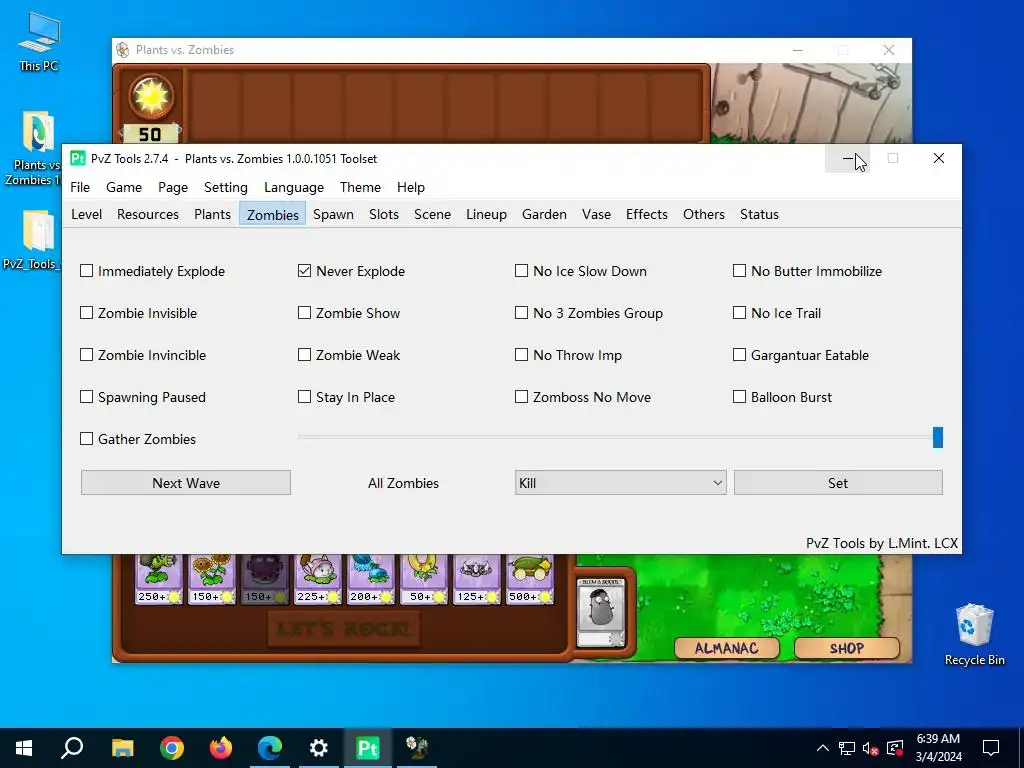1024x768 pixels.
Task: Enable Immediately Explode
Action: coord(86,271)
